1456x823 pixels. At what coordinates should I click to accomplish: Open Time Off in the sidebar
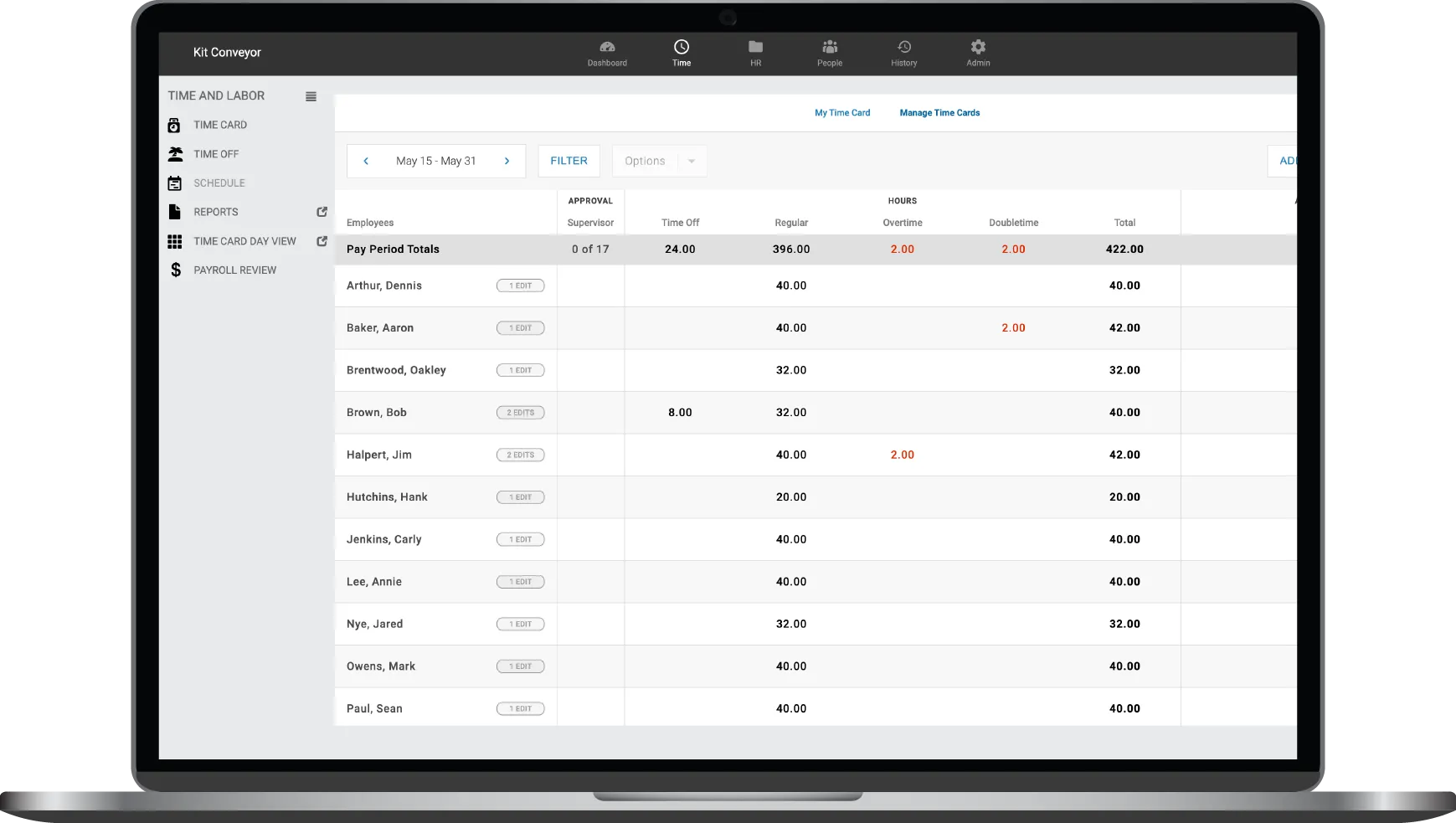[x=175, y=153]
